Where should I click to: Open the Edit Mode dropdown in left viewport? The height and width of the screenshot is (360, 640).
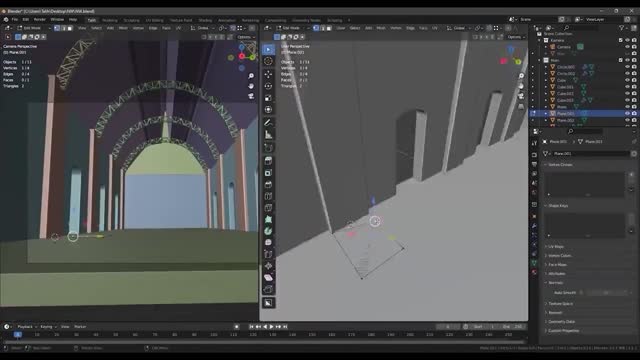click(33, 28)
